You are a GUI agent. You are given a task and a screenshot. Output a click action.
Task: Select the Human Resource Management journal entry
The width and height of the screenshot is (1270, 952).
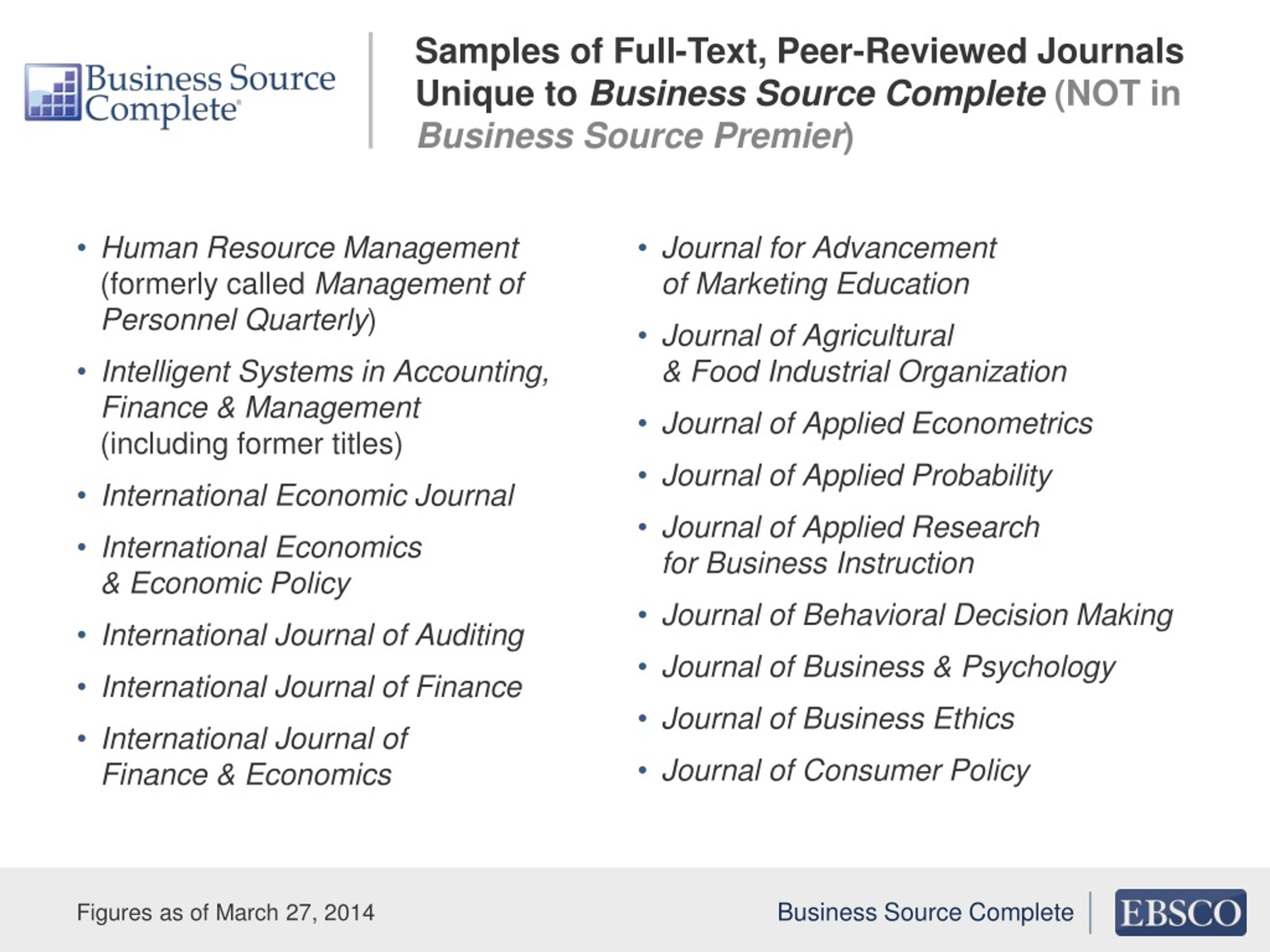click(x=311, y=284)
